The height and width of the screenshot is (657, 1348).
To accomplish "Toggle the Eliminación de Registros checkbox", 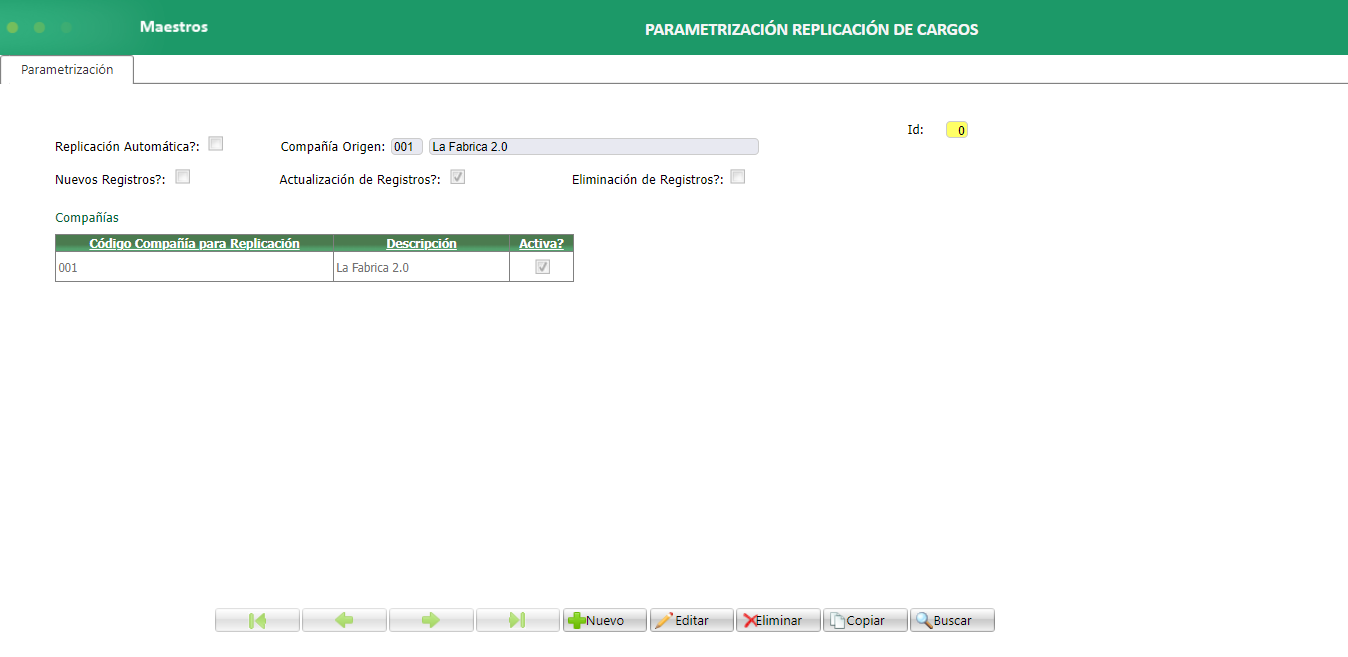I will pyautogui.click(x=738, y=176).
